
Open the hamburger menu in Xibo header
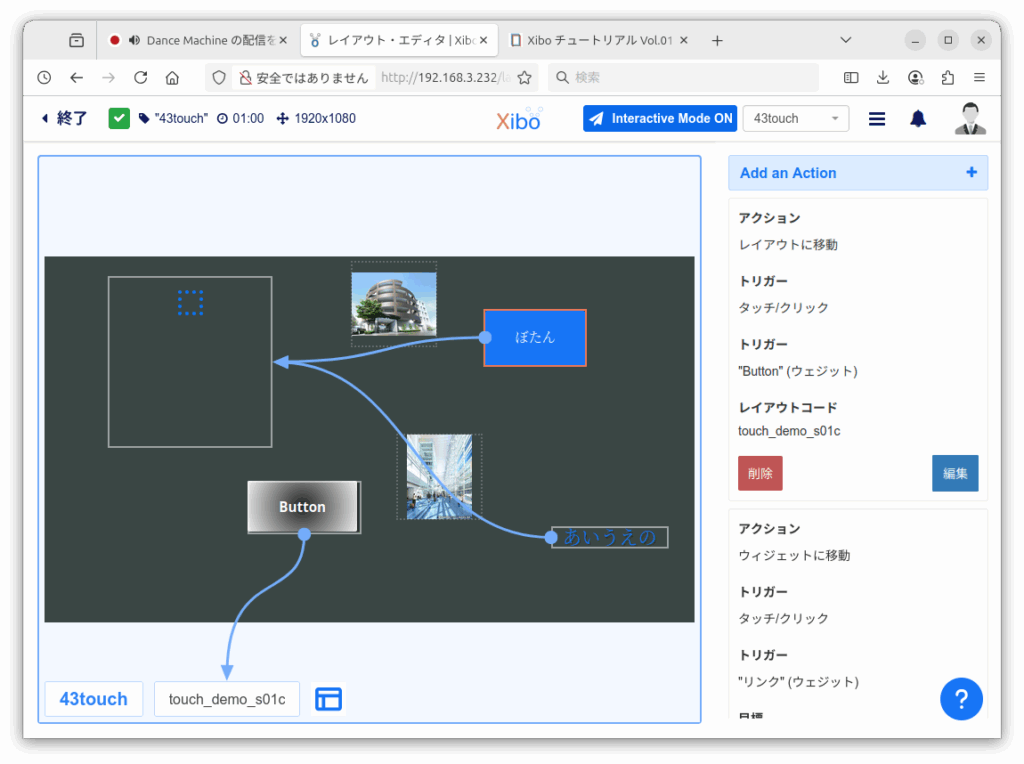tap(877, 119)
